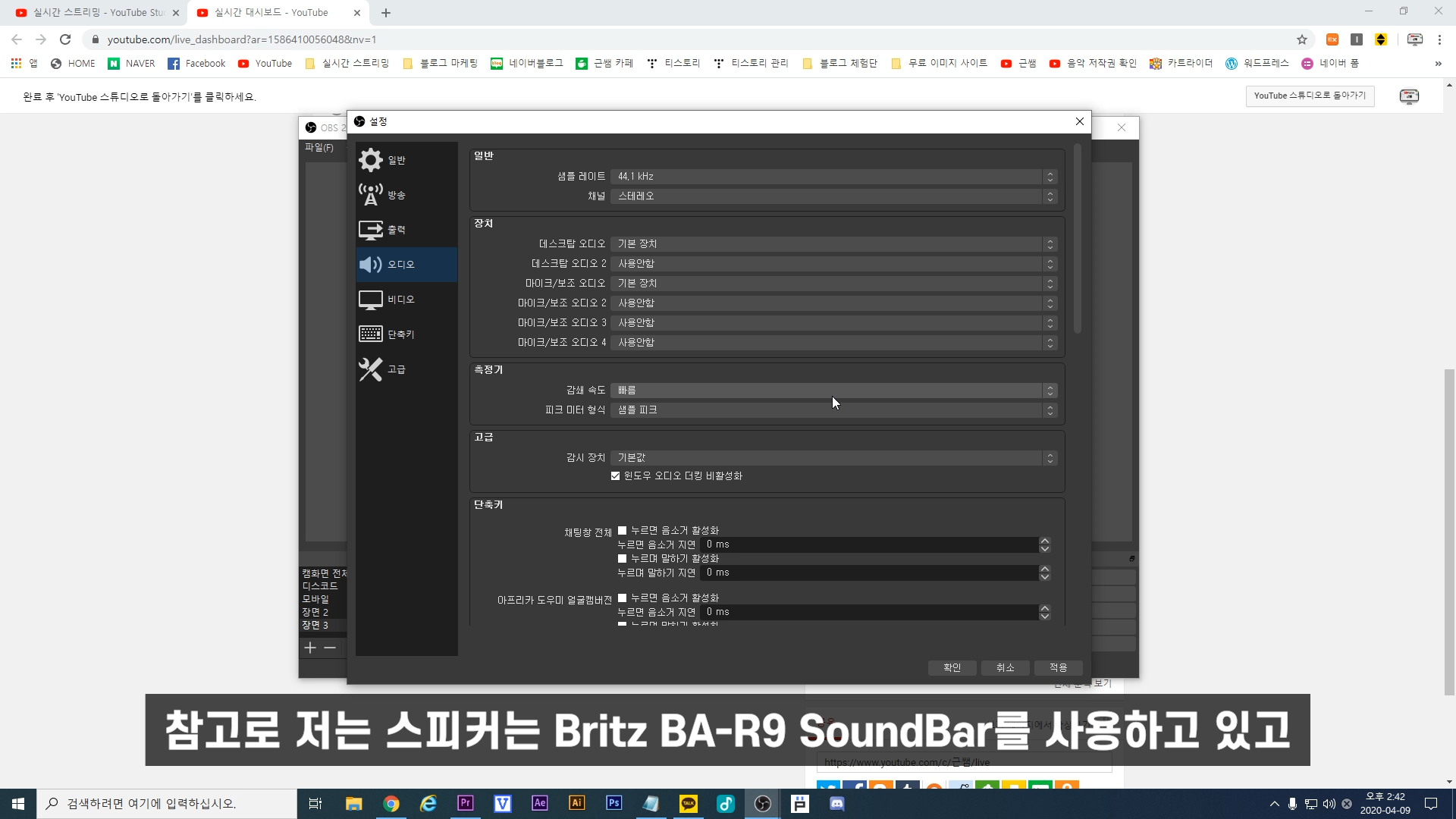1456x819 pixels.
Task: Click the add scene plus icon
Action: [310, 648]
